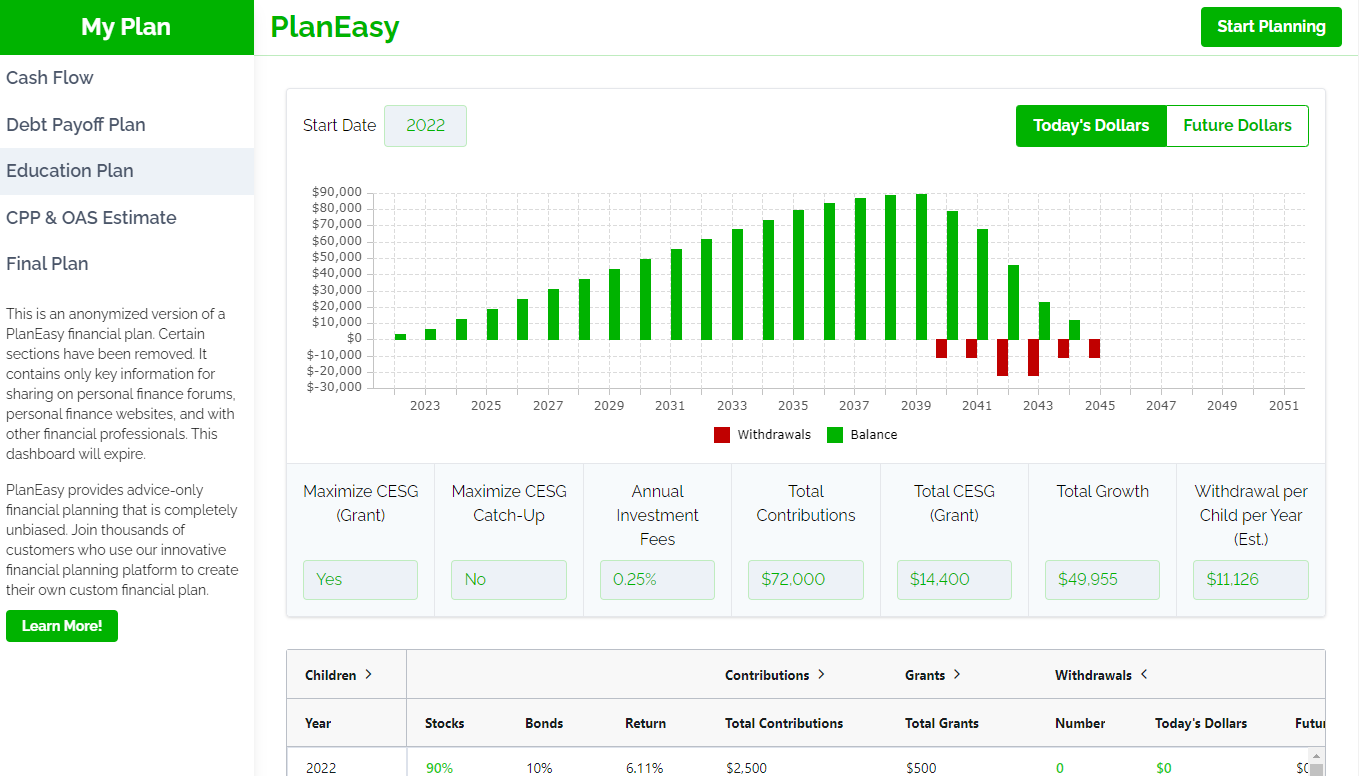This screenshot has height=776, width=1359.
Task: Click the 10% bonds cell
Action: pos(539,768)
